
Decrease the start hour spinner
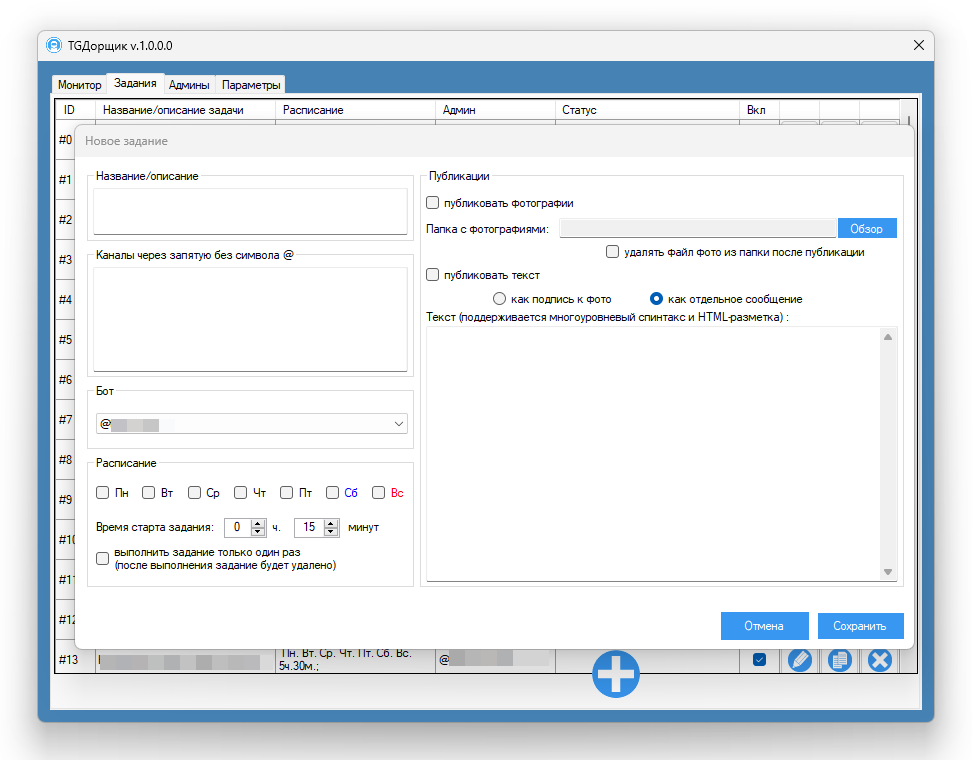[258, 531]
